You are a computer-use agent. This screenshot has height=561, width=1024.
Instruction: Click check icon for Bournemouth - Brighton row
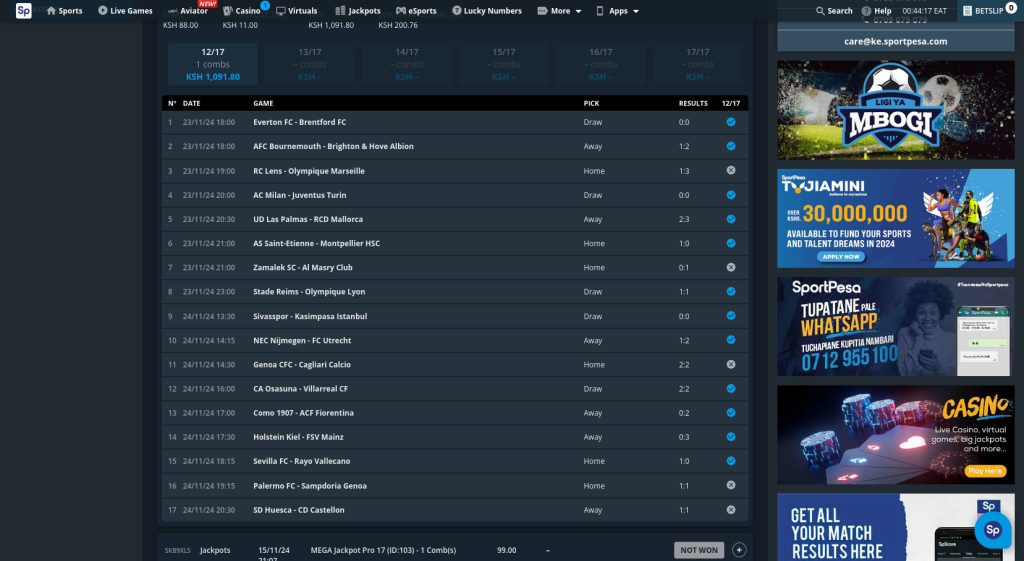pyautogui.click(x=731, y=146)
